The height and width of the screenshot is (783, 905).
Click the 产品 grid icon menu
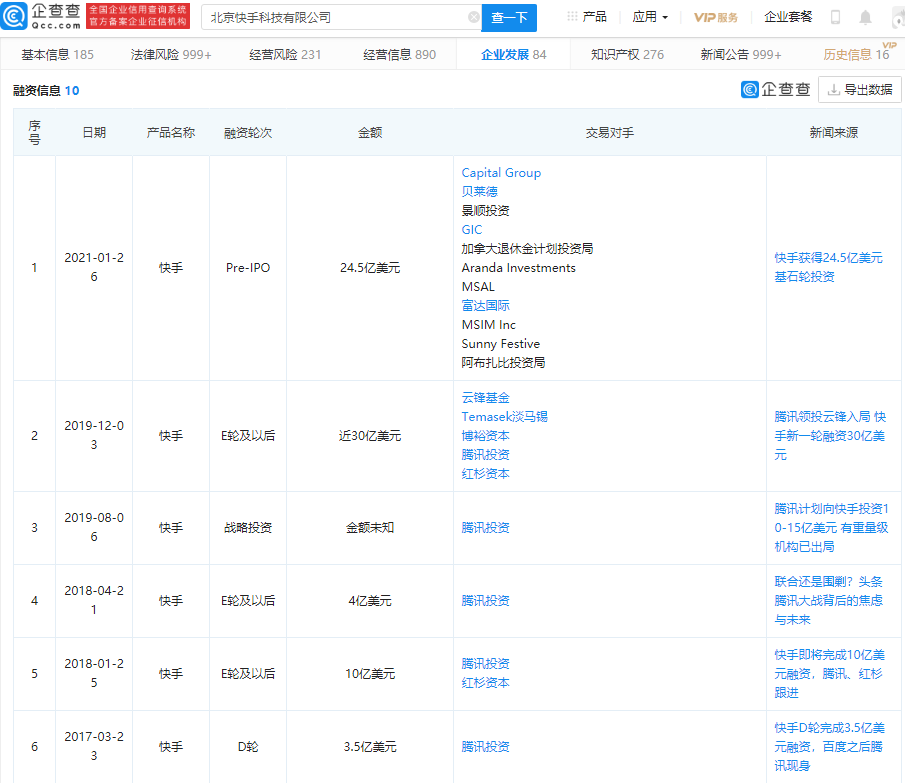[x=587, y=17]
